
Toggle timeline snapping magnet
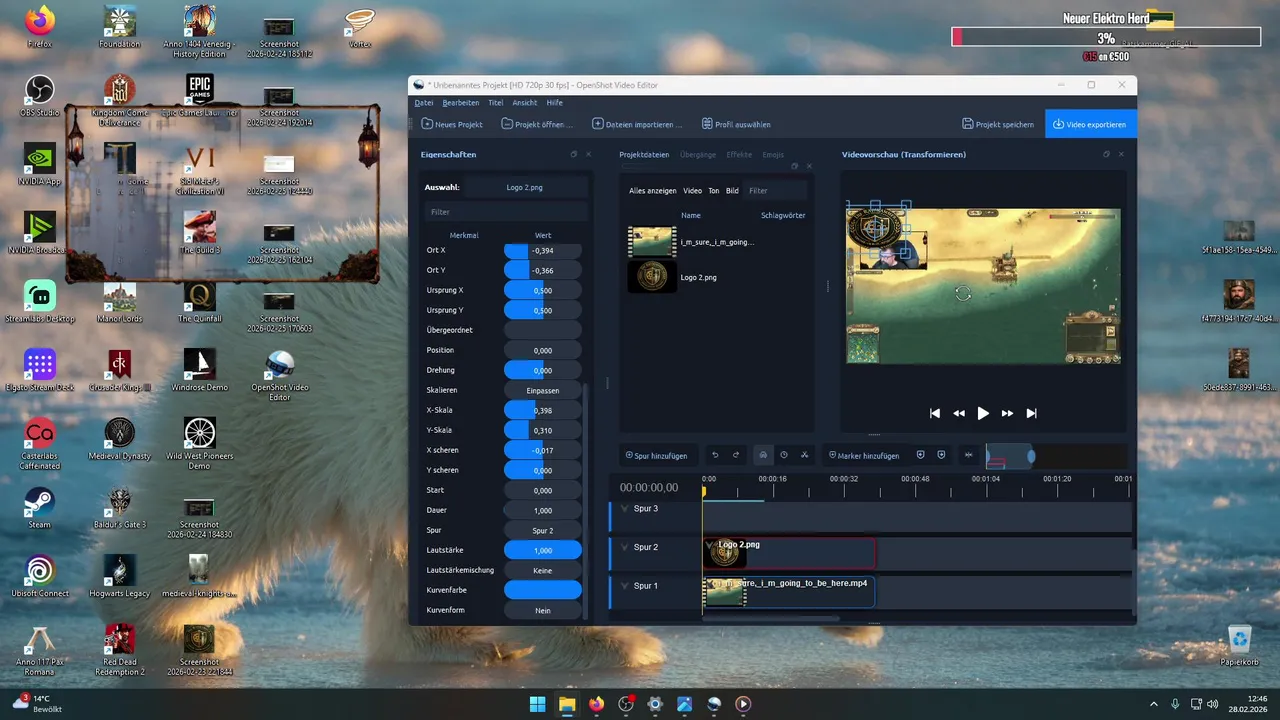click(762, 455)
